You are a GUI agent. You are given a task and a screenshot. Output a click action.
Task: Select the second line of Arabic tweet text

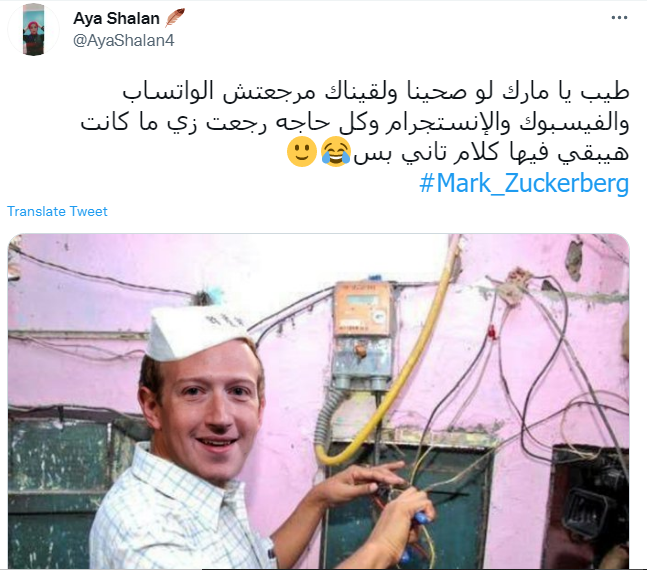click(355, 123)
